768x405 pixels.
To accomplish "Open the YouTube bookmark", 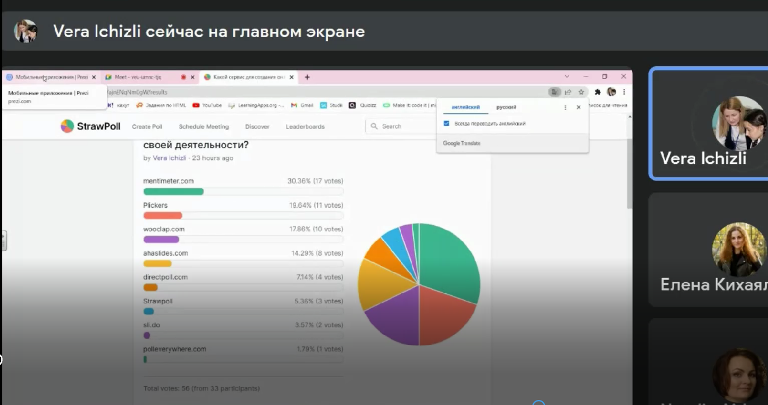I will pos(208,105).
